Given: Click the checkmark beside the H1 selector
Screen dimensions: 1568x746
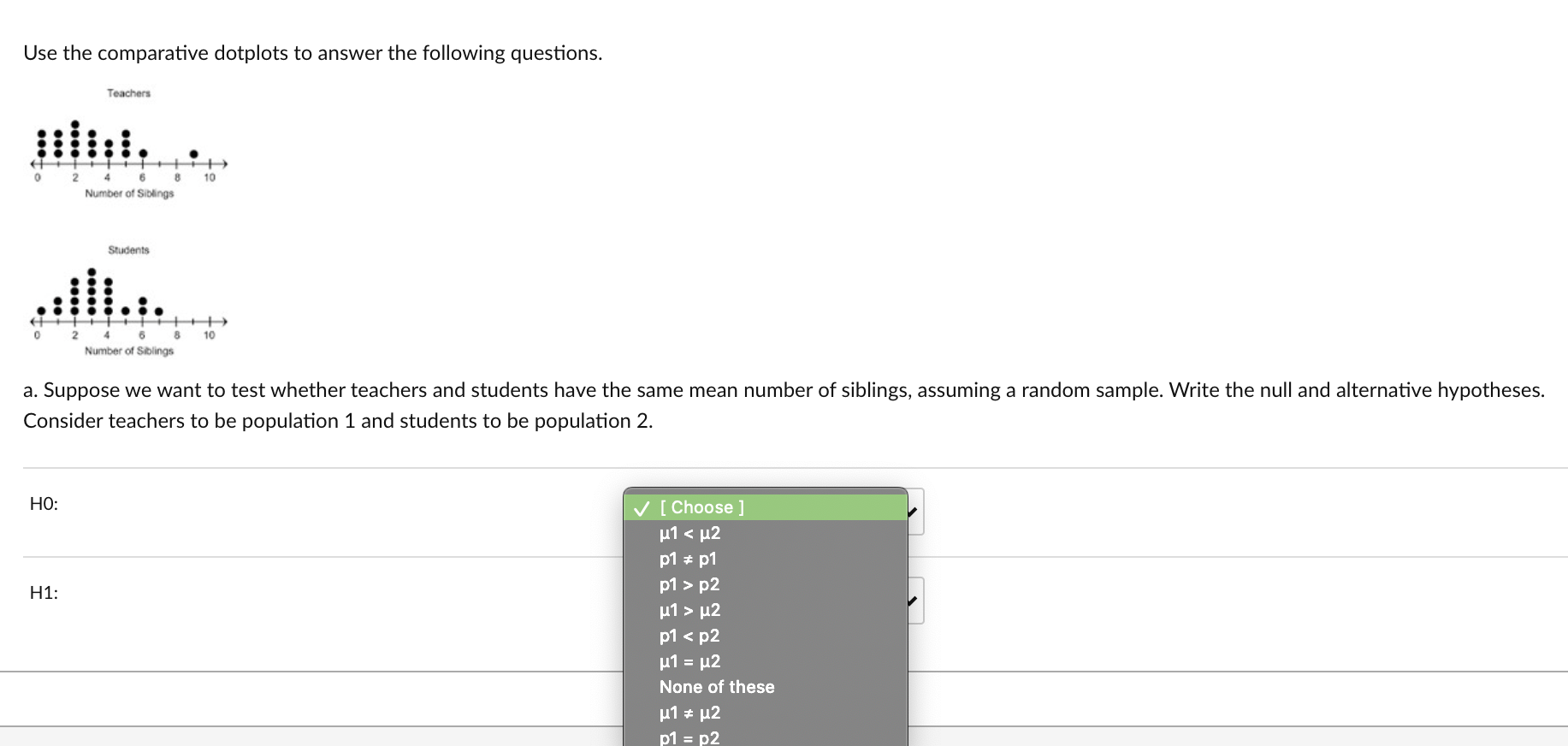Looking at the screenshot, I should tap(910, 599).
